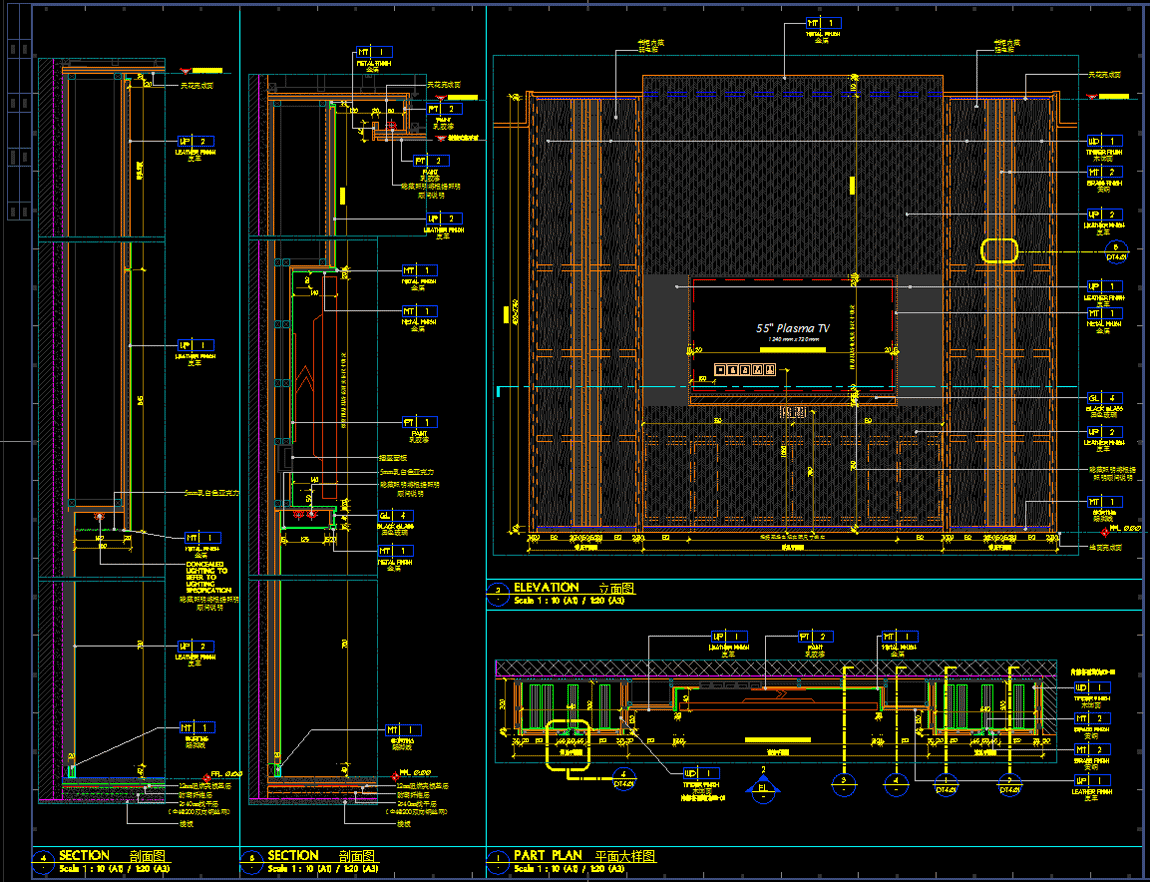Select the FFL 0.00 level marker in left section
The width and height of the screenshot is (1150, 882).
(x=224, y=774)
